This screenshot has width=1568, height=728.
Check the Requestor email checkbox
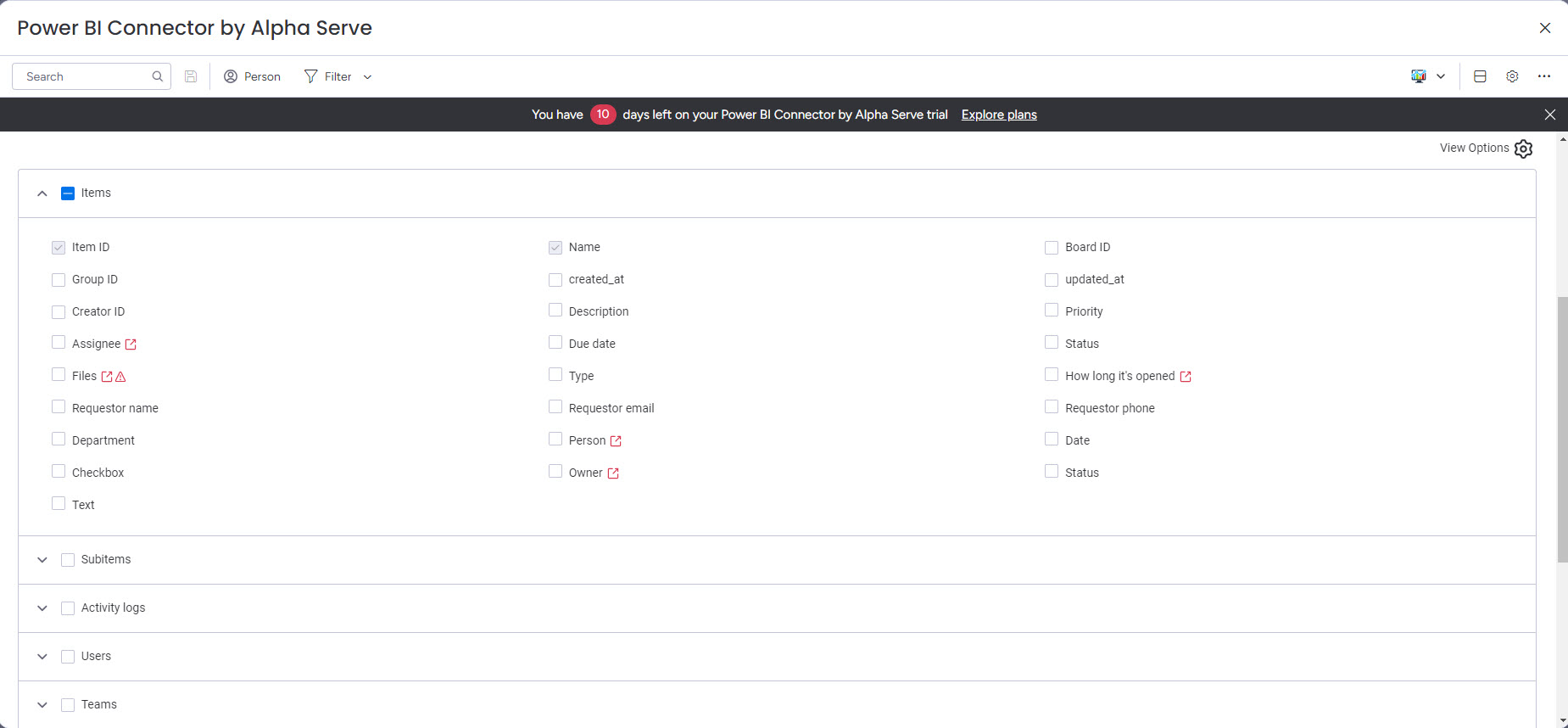[555, 407]
